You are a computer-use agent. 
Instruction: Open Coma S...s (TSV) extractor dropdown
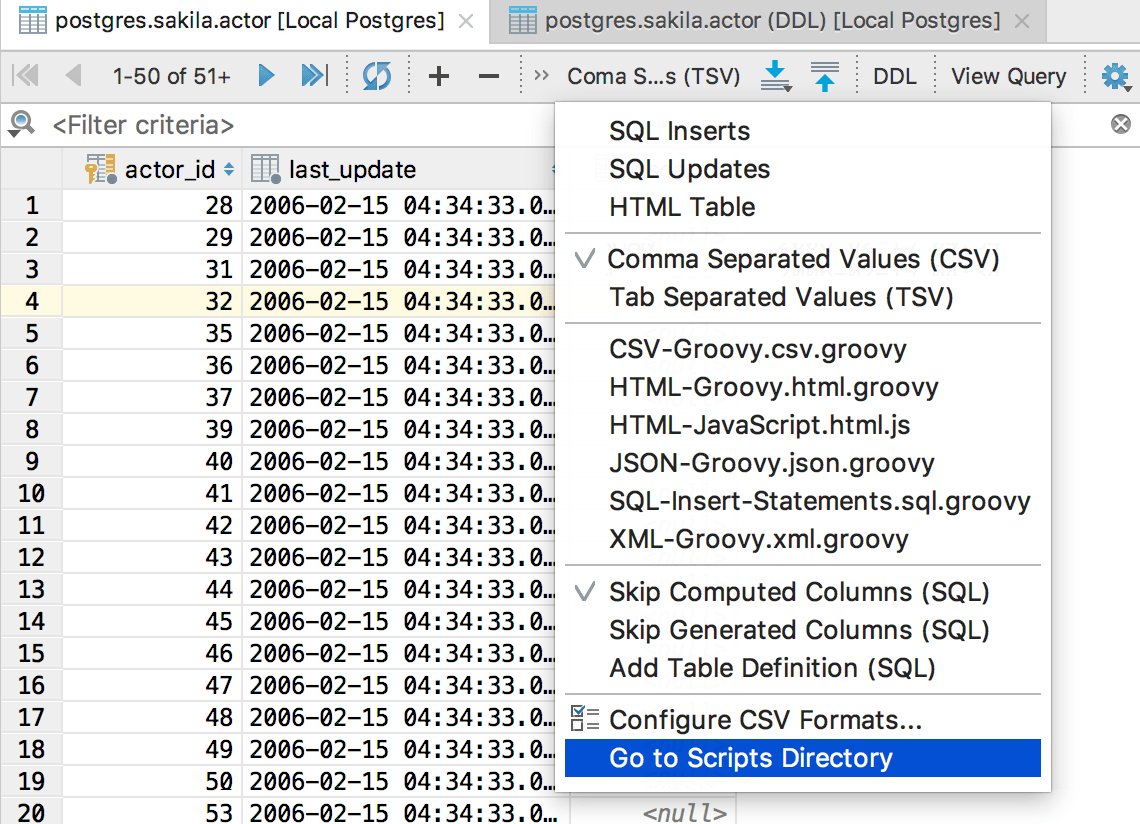pyautogui.click(x=654, y=76)
